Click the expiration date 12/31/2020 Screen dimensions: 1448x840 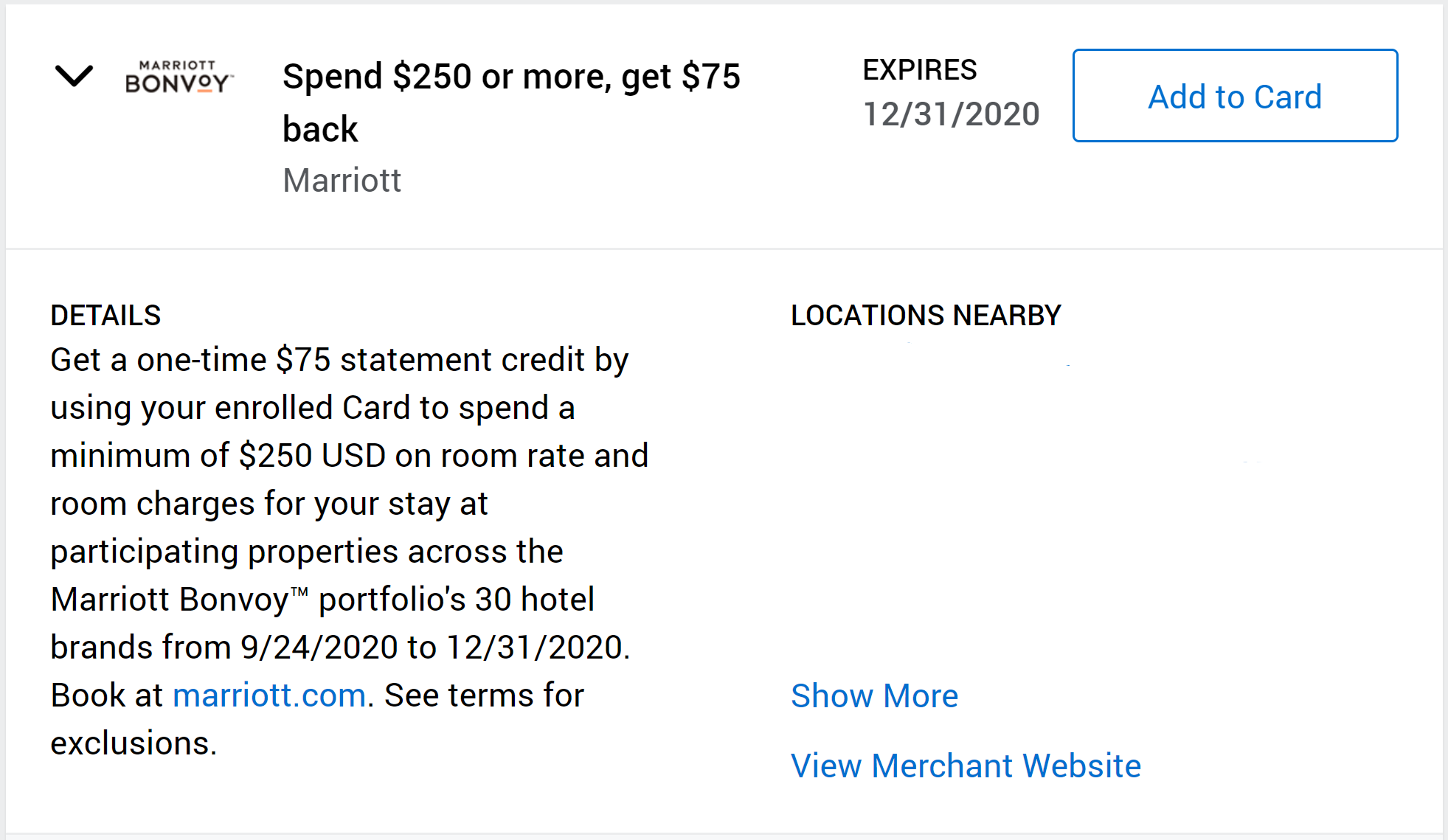tap(950, 113)
